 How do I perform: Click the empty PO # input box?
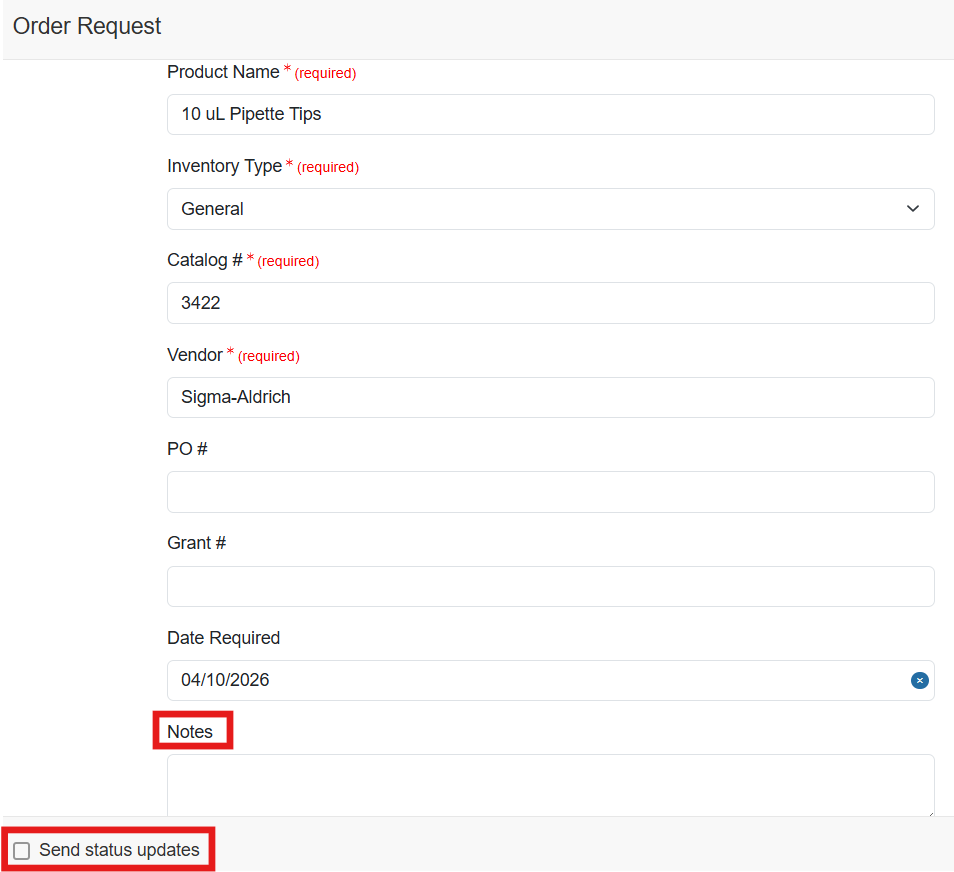550,492
